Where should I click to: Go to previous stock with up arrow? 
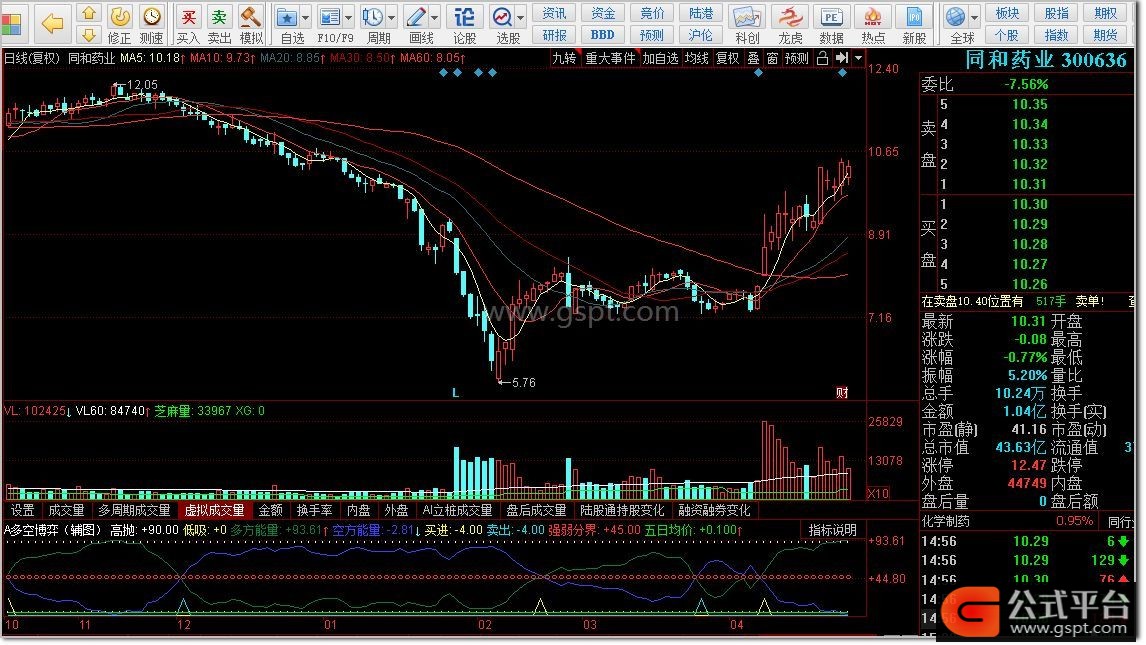(88, 13)
